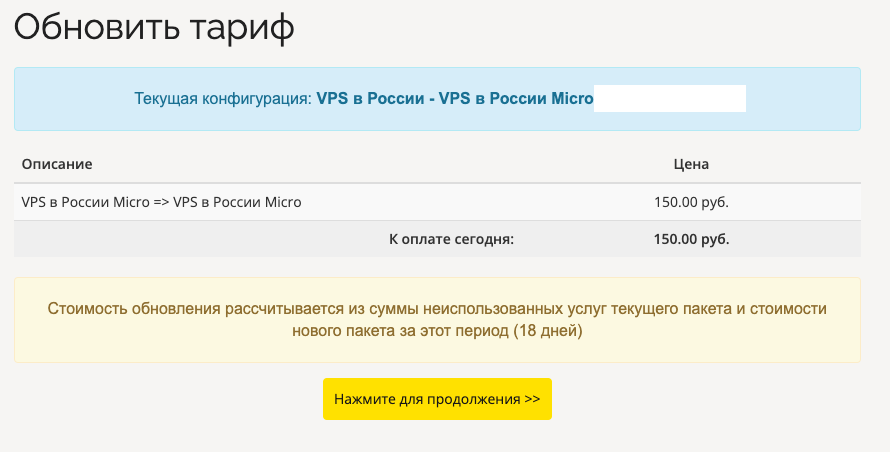Click the row price "150.00 руб." under Цена
Screen dimensions: 890x452
click(691, 202)
